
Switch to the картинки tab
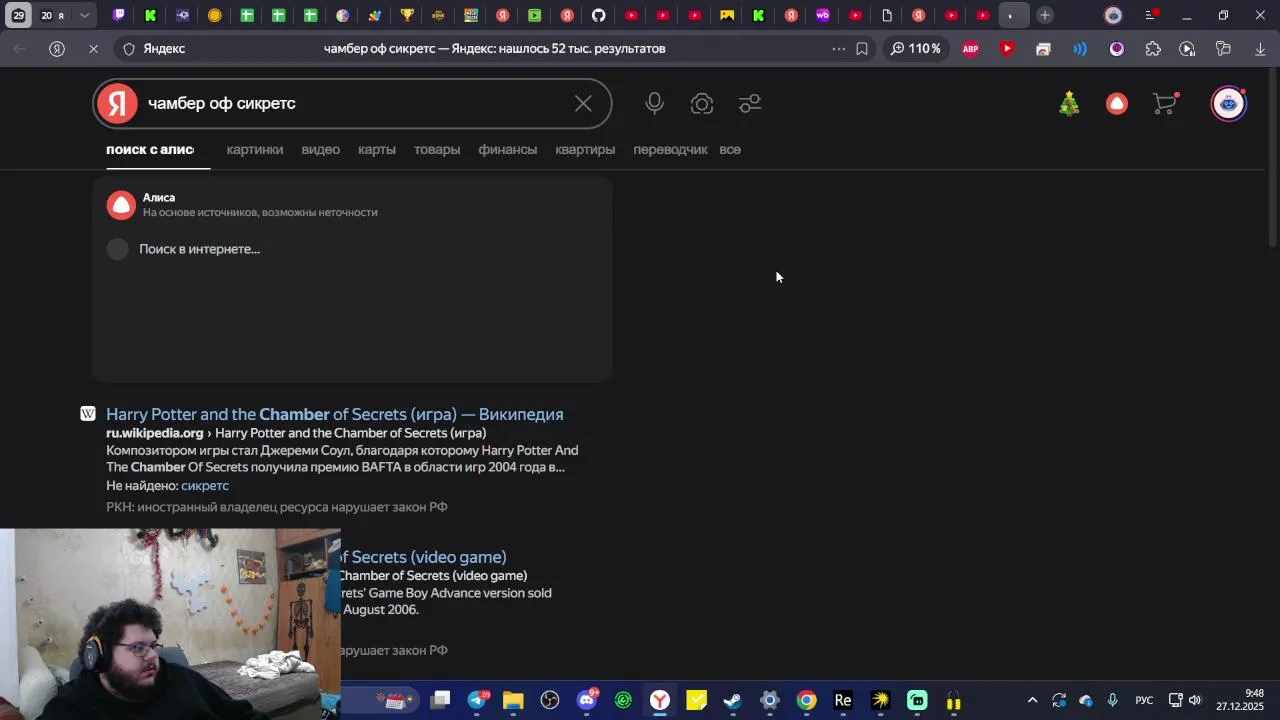click(x=255, y=149)
